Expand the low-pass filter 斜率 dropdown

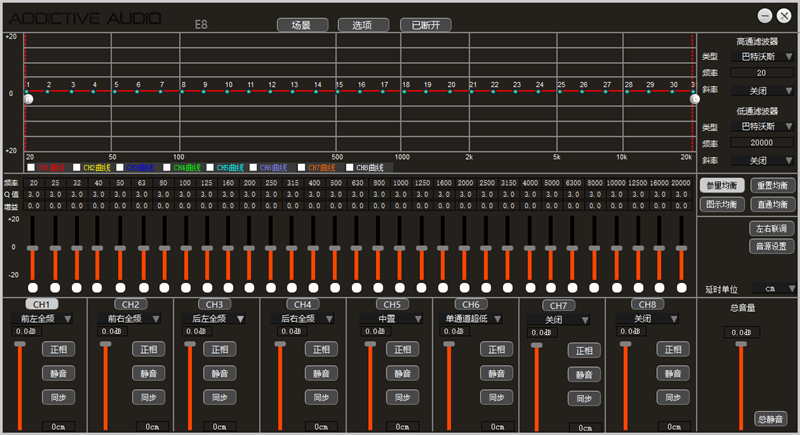click(x=766, y=160)
